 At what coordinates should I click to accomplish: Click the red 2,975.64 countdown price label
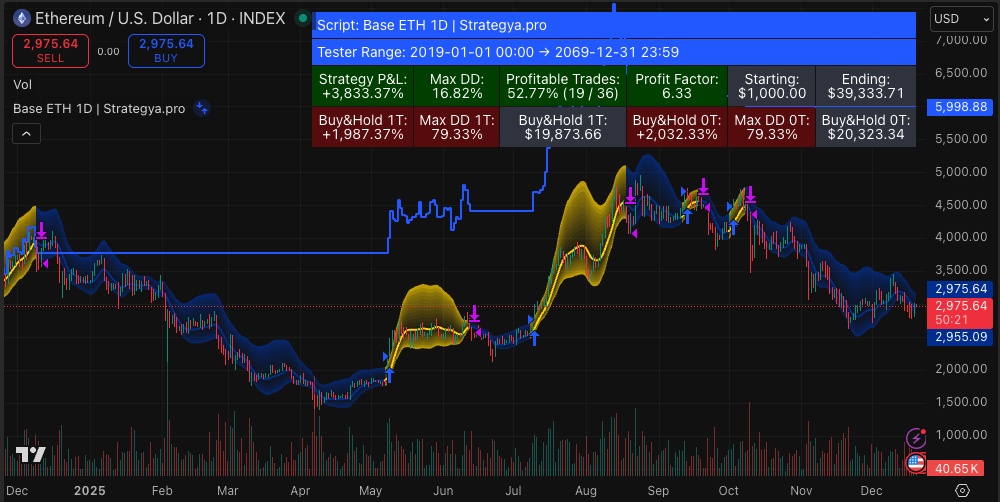pos(960,313)
